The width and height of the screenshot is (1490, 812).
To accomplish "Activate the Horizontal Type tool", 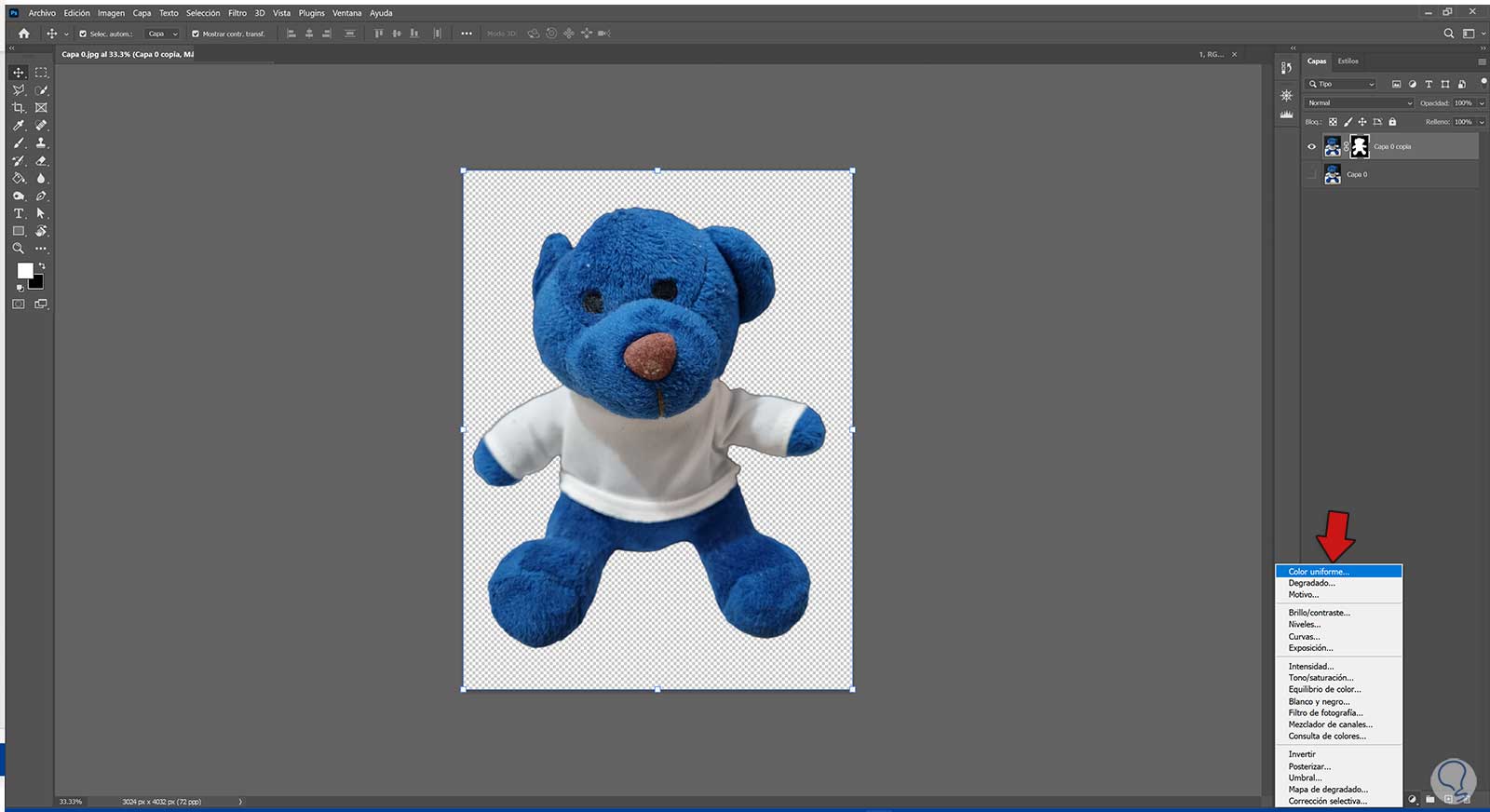I will pos(18,213).
